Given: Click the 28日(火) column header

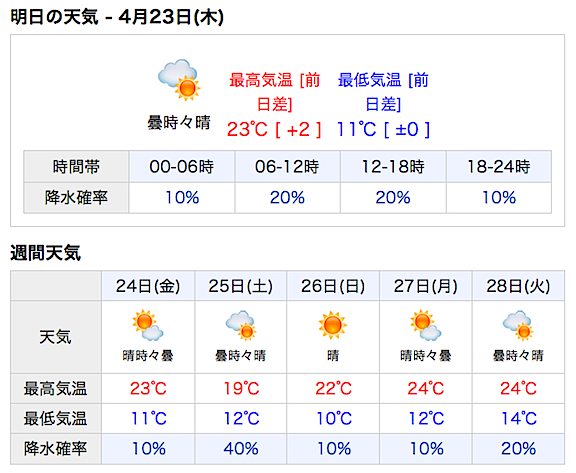Looking at the screenshot, I should pos(518,286).
